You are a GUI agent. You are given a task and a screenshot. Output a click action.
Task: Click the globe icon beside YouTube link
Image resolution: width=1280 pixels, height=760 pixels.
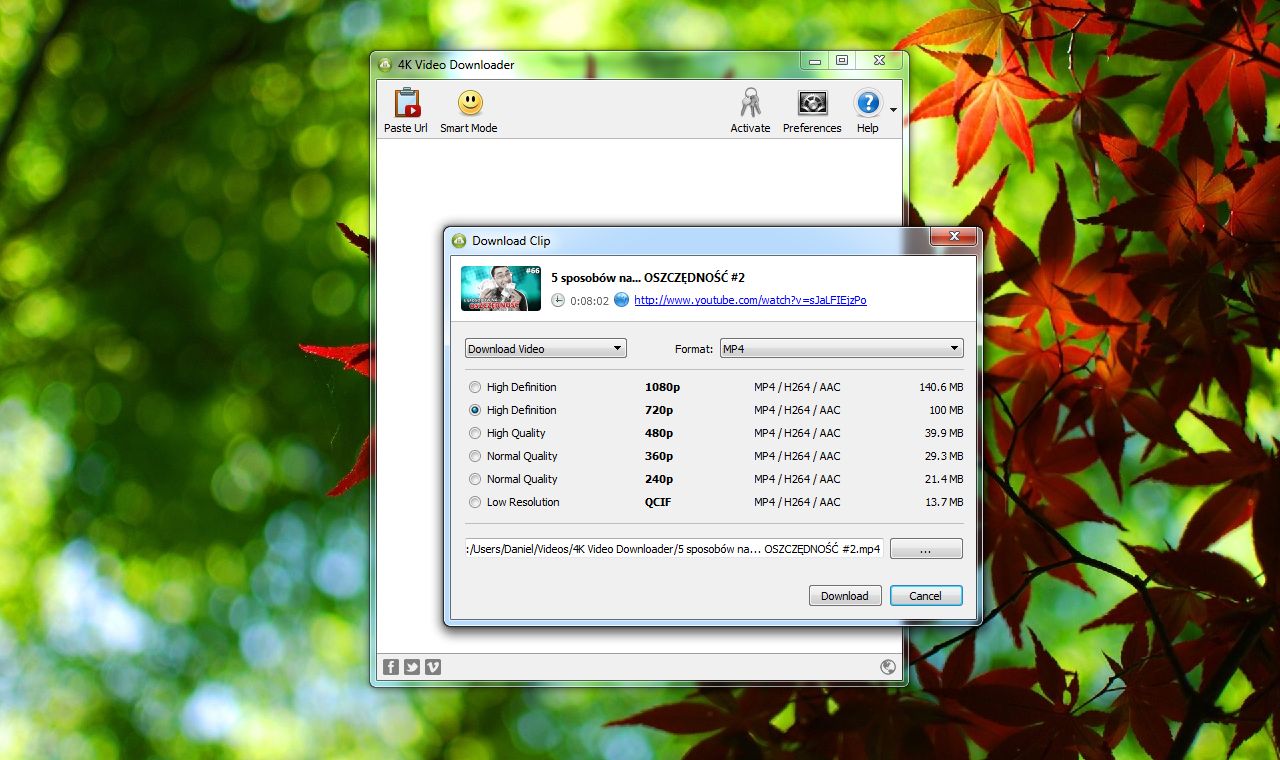[x=621, y=300]
